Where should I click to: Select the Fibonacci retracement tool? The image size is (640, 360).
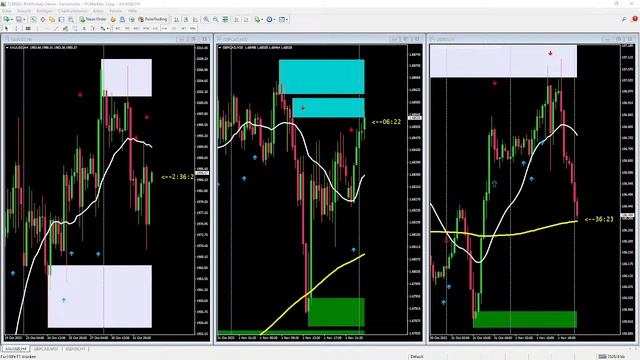[75, 28]
